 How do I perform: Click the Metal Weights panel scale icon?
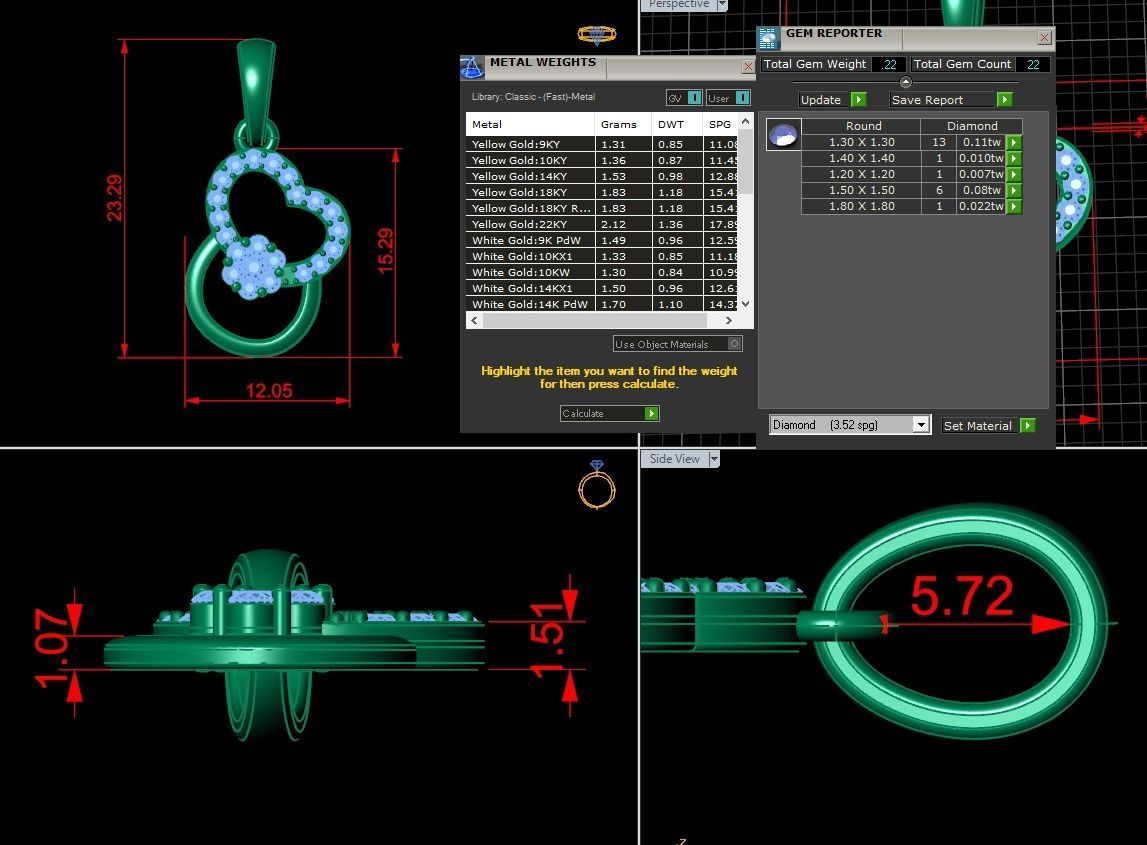pyautogui.click(x=471, y=68)
